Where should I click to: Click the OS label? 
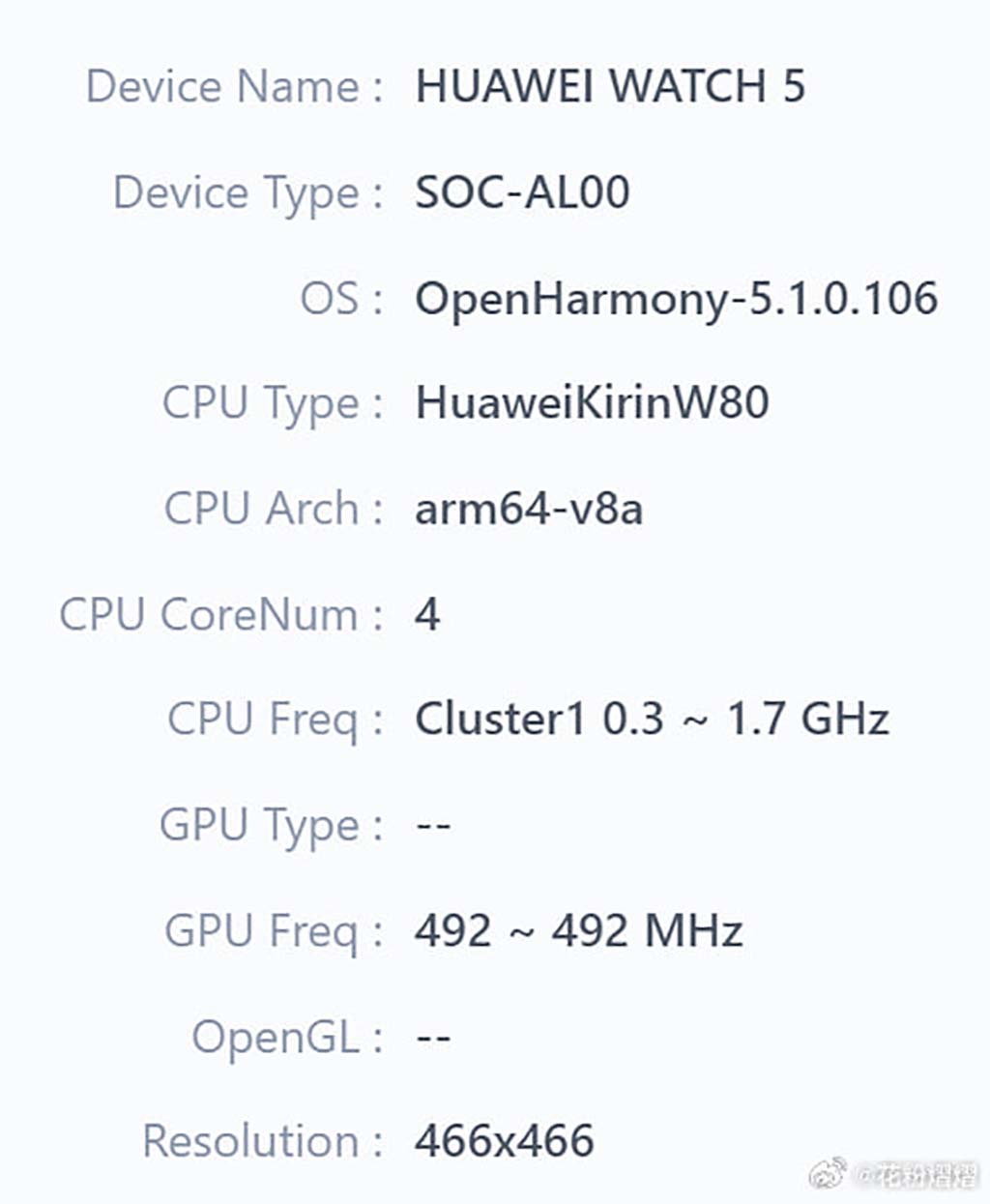tap(330, 298)
